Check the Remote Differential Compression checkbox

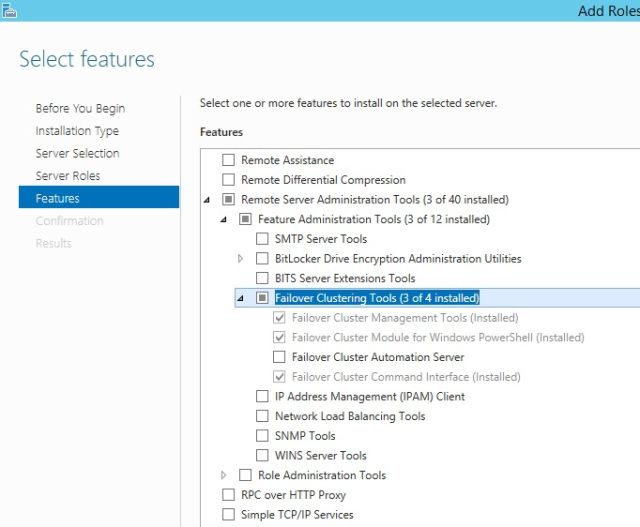pyautogui.click(x=228, y=180)
